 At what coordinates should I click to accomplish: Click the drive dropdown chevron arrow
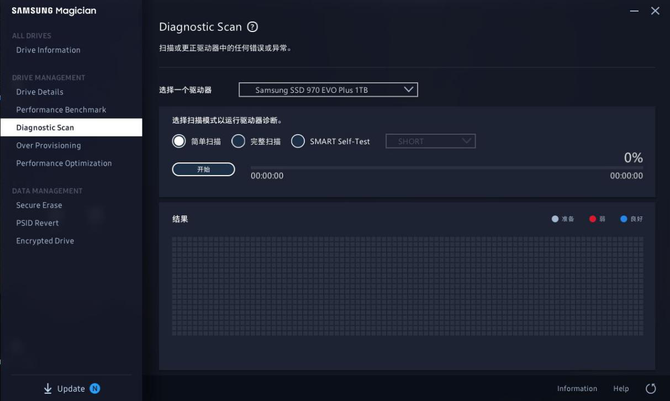pyautogui.click(x=408, y=90)
